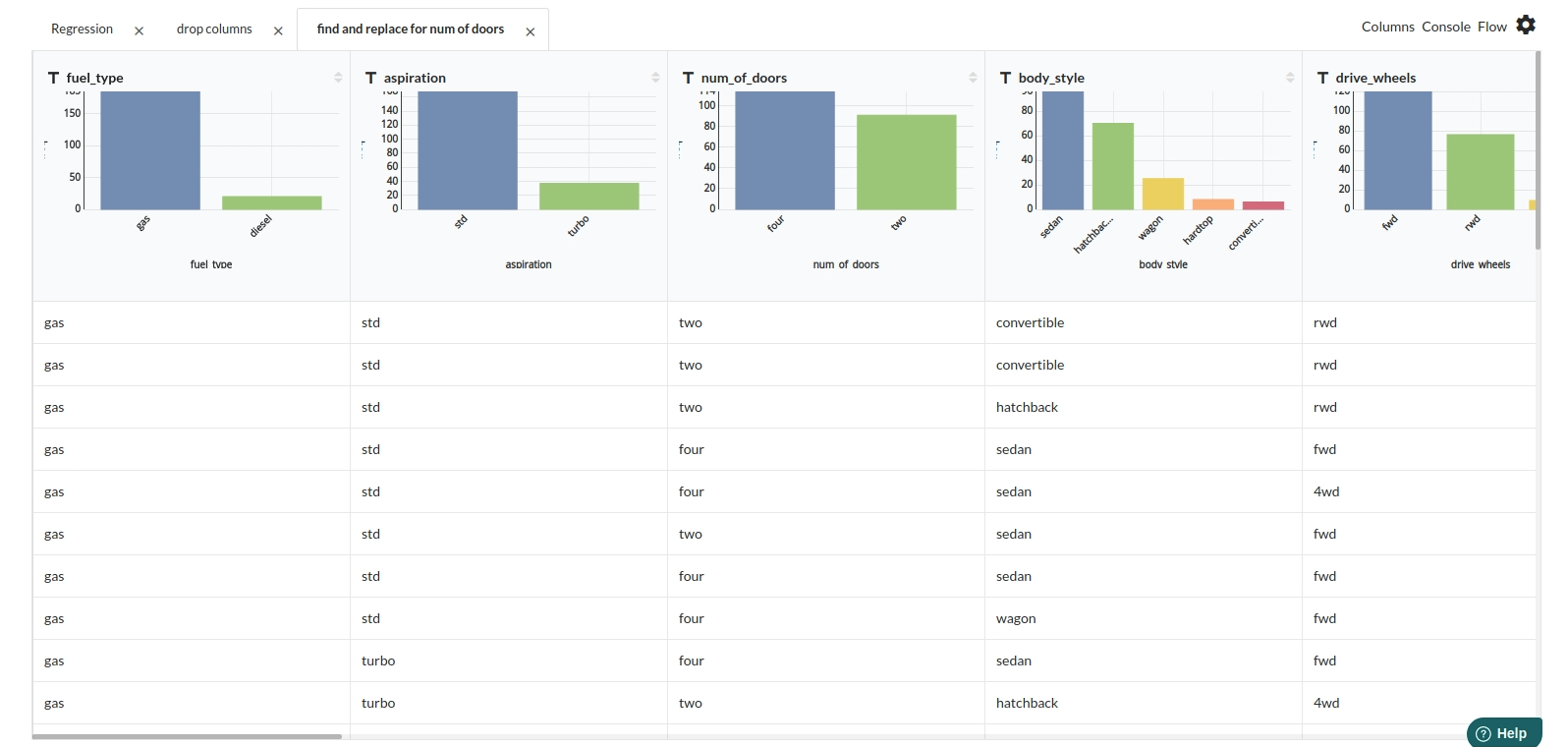Click the horizontal scrollbar thumb

tap(187, 736)
